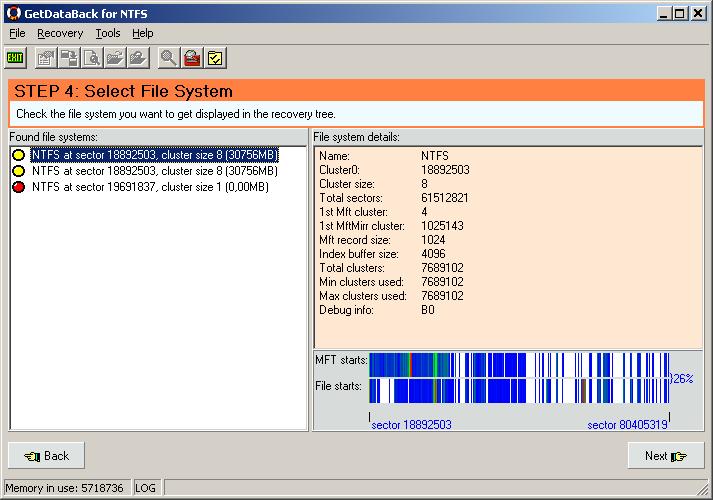Screen dimensions: 713x500
Task: Click red status dot of sector 19691837 entry
Action: click(19, 187)
